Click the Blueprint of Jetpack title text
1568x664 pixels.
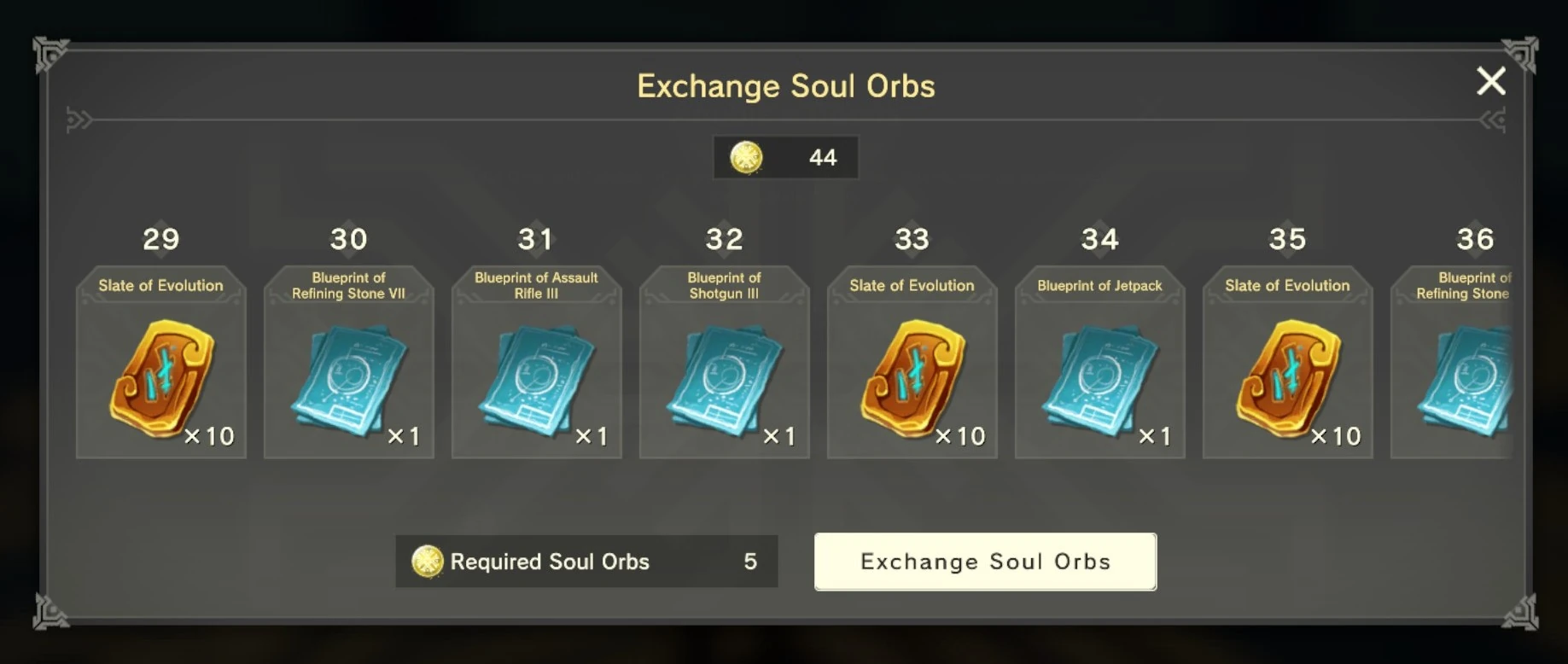(1099, 286)
